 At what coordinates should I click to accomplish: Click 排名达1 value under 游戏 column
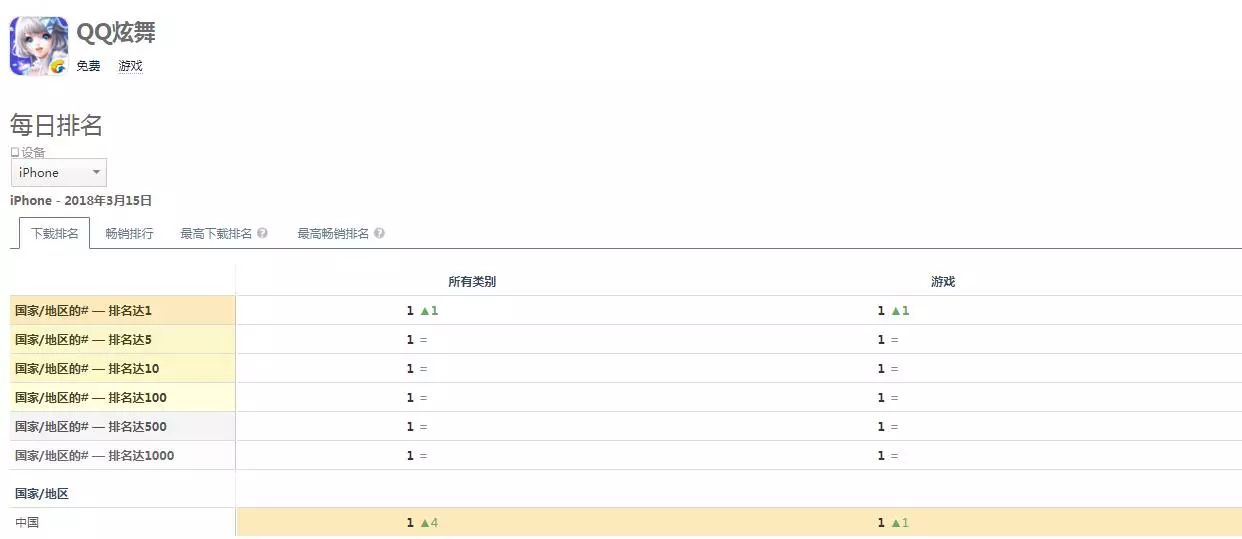[x=893, y=311]
